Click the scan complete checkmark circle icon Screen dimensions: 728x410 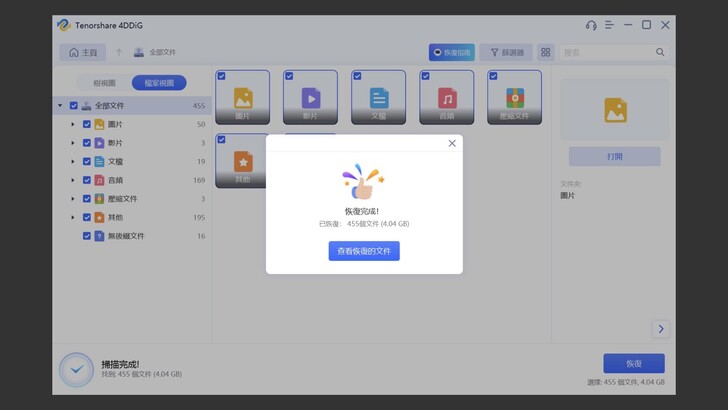click(x=77, y=370)
